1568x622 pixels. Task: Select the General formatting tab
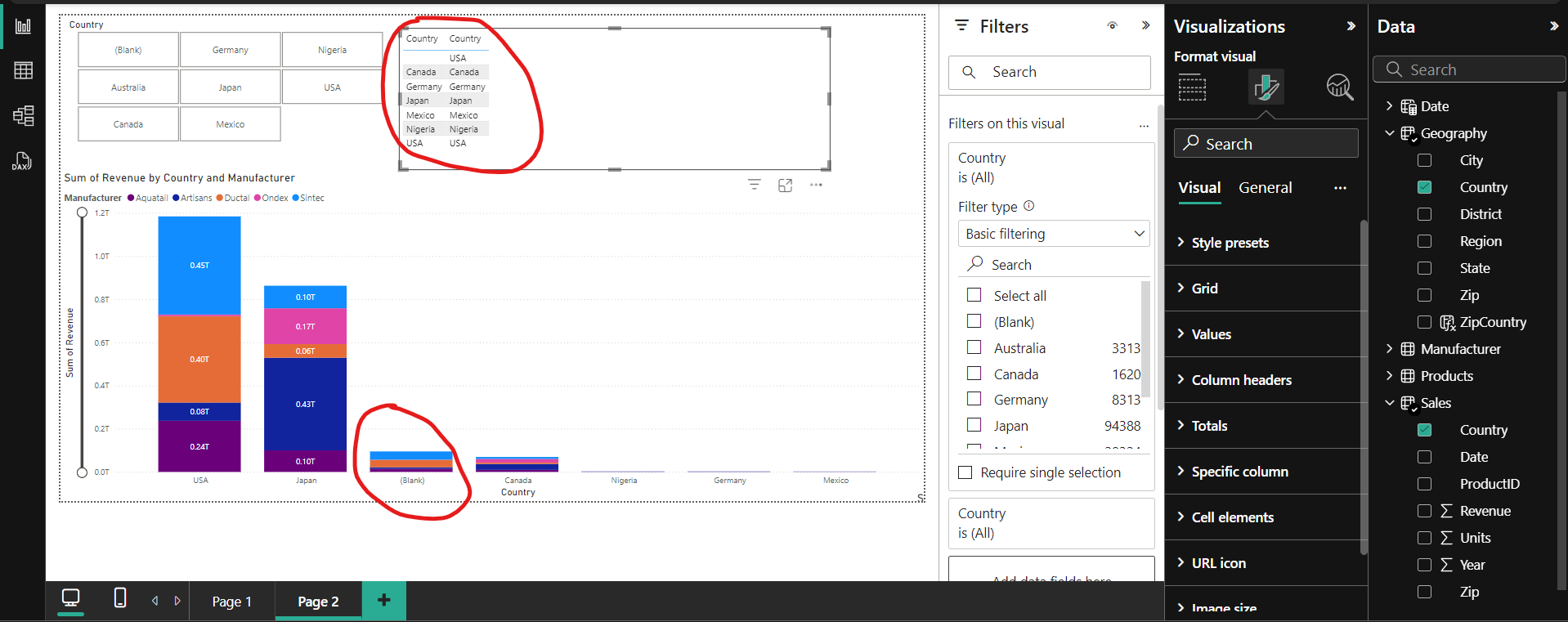(x=1266, y=188)
